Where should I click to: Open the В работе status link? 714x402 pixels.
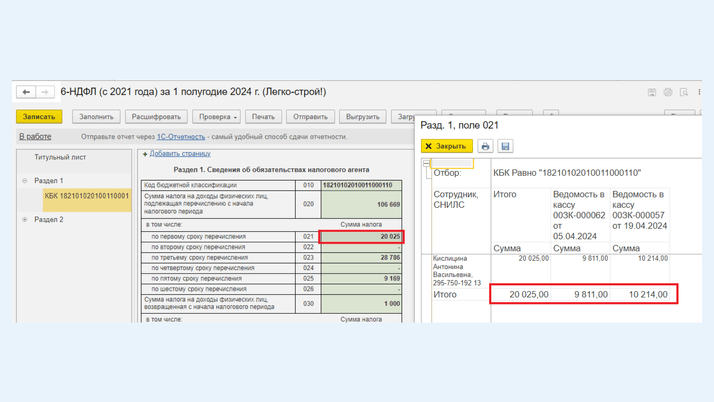[35, 137]
